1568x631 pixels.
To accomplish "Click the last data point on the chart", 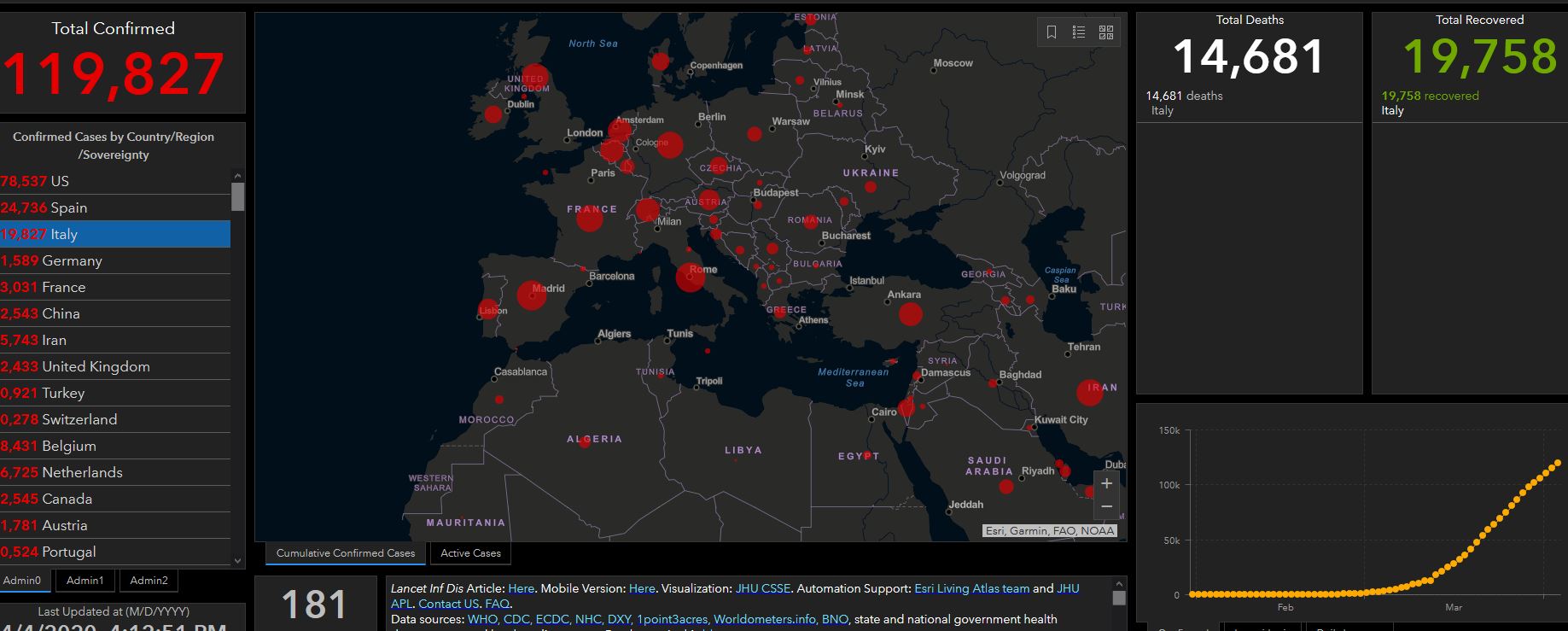I will 1558,463.
